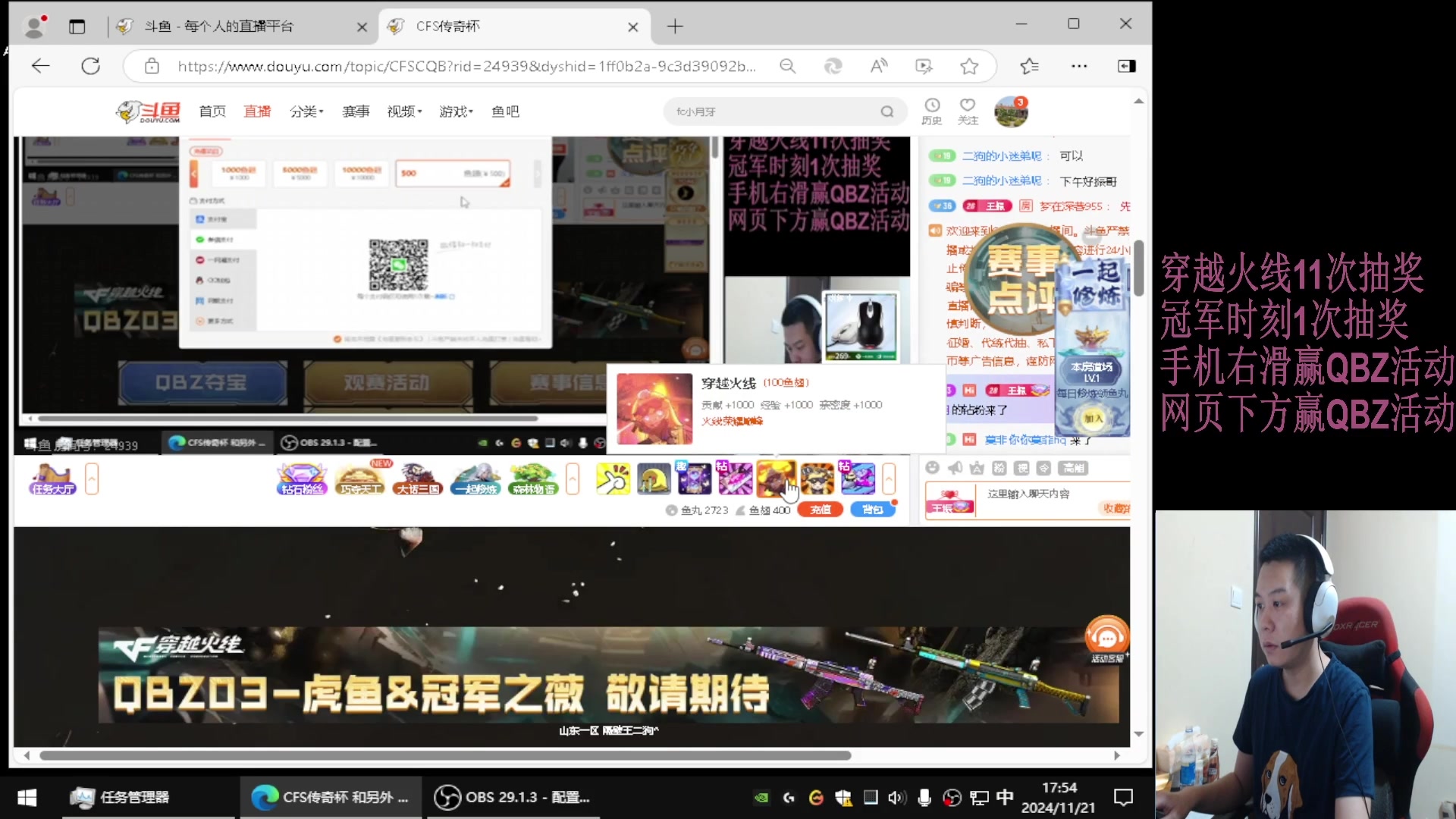Open the emoji picker in chat toolbar

pos(933,468)
